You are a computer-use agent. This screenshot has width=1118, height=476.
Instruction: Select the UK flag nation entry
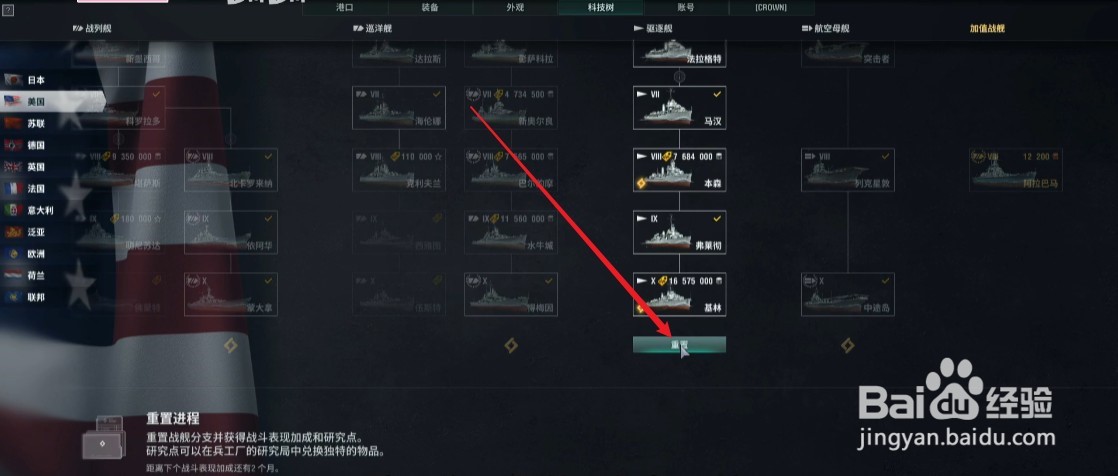pos(26,167)
